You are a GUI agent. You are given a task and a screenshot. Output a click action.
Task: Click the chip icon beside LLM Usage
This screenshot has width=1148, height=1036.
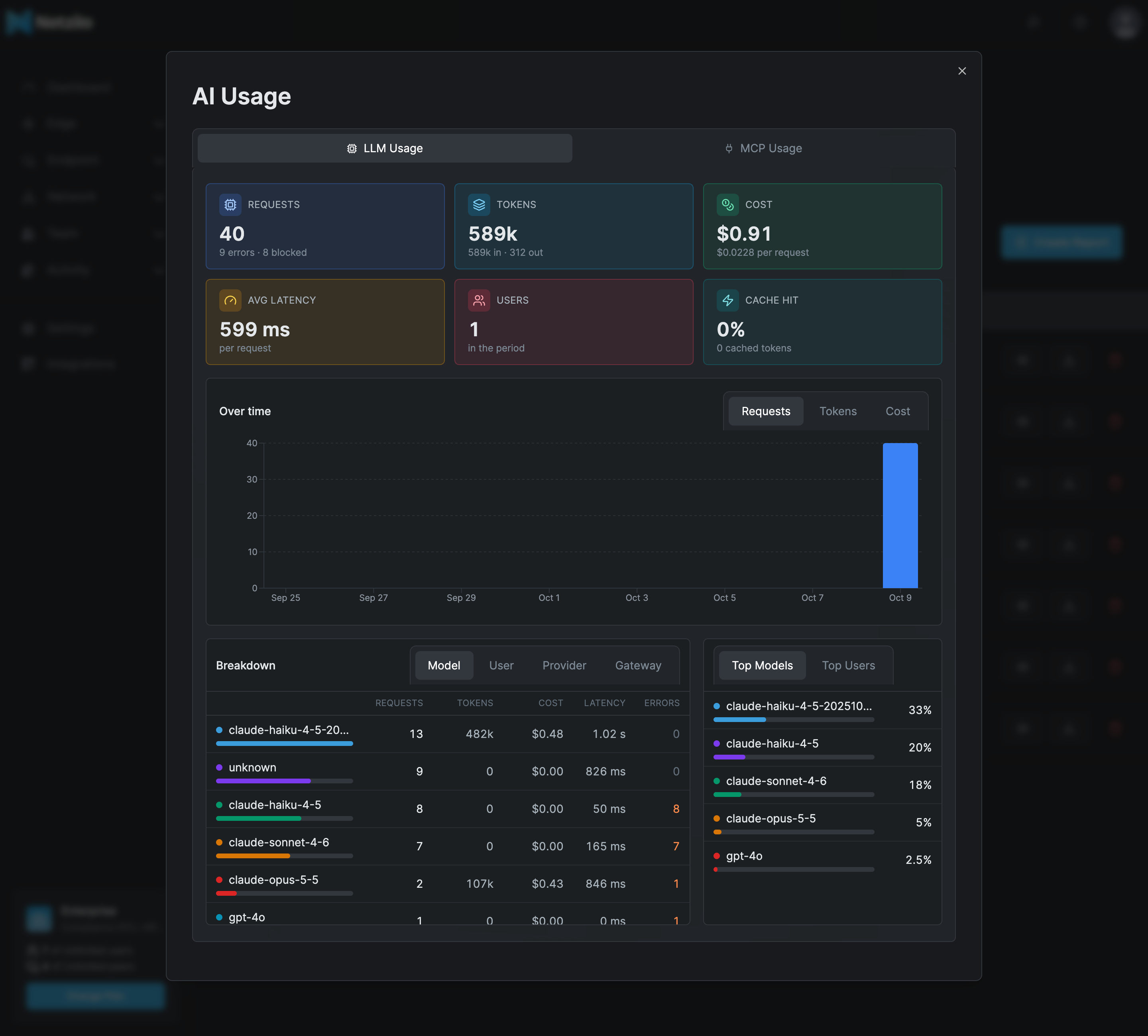click(352, 149)
